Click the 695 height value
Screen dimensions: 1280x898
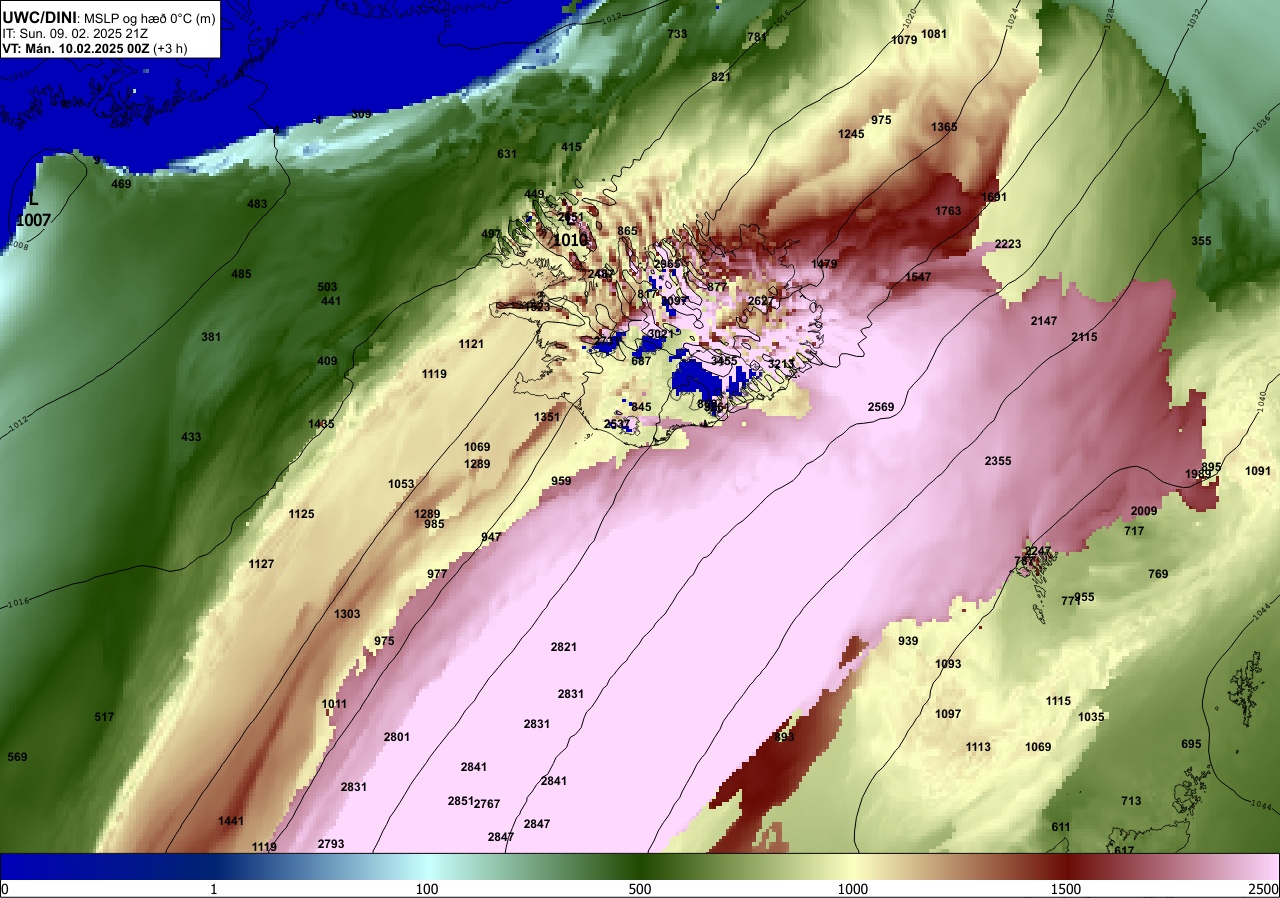[x=1191, y=744]
